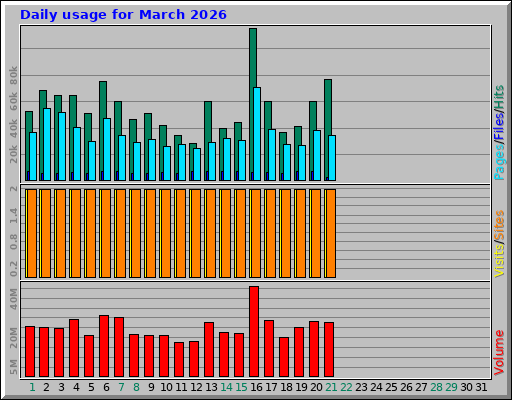Click green day label "8" on the x-axis
512x400 pixels.
136,387
